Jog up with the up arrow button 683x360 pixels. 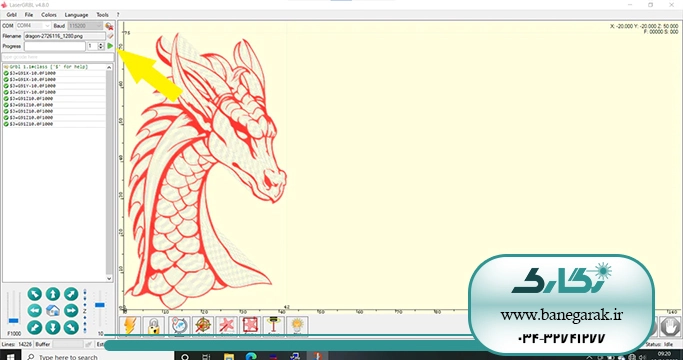click(53, 294)
